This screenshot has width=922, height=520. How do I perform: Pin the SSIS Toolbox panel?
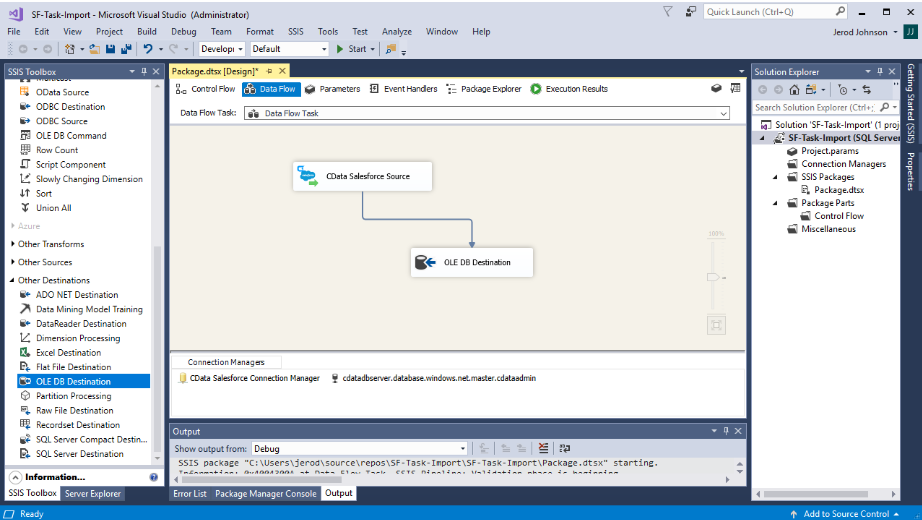(x=144, y=71)
